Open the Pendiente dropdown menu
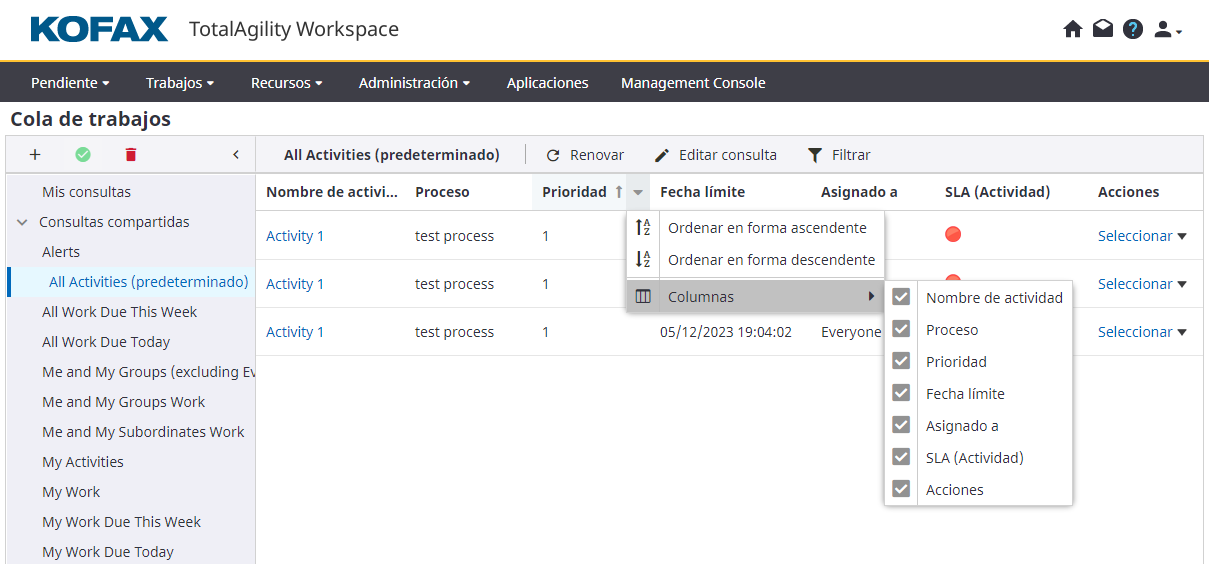1209x564 pixels. pos(70,83)
